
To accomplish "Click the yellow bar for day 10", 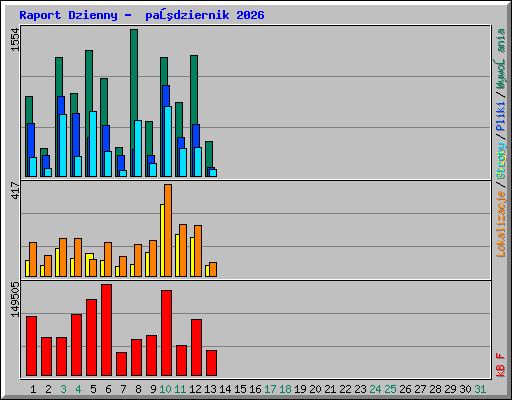I will [162, 240].
